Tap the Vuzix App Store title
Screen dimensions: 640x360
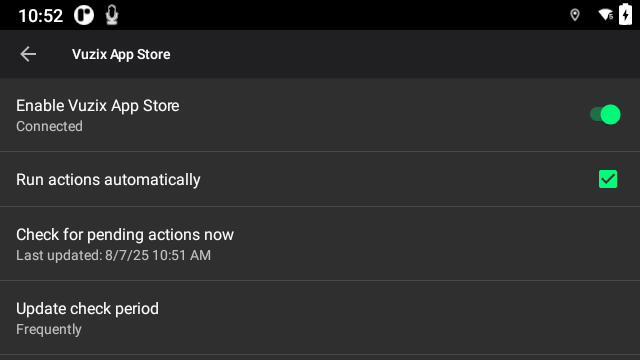point(121,54)
